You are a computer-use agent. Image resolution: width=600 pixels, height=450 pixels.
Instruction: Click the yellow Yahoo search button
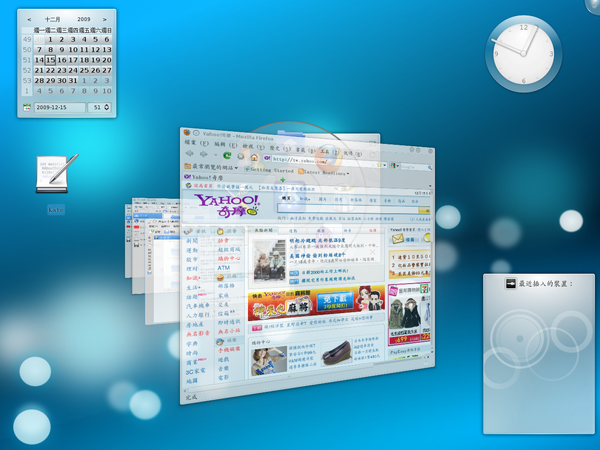tap(424, 210)
